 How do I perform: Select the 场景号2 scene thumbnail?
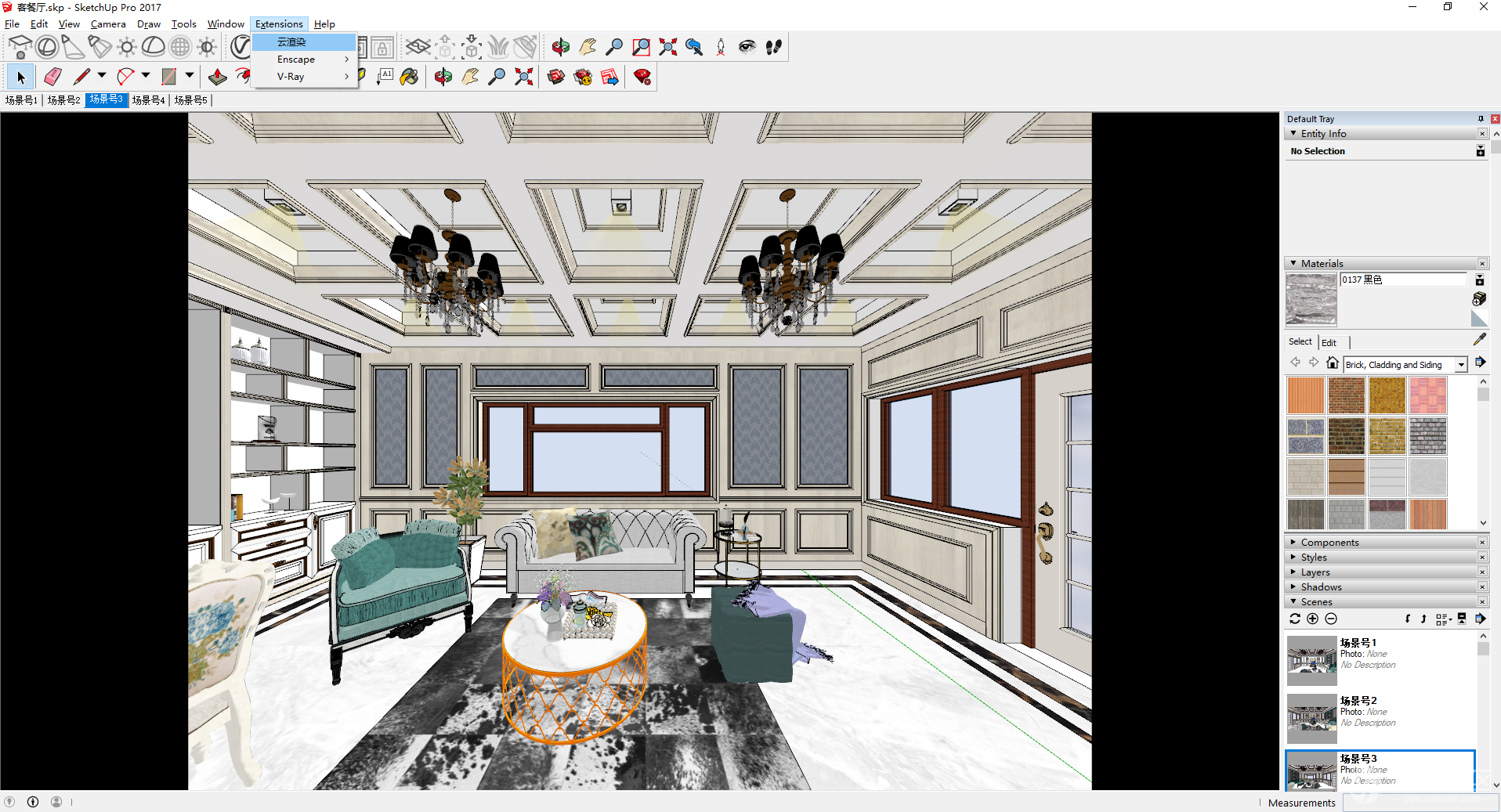click(x=1311, y=718)
